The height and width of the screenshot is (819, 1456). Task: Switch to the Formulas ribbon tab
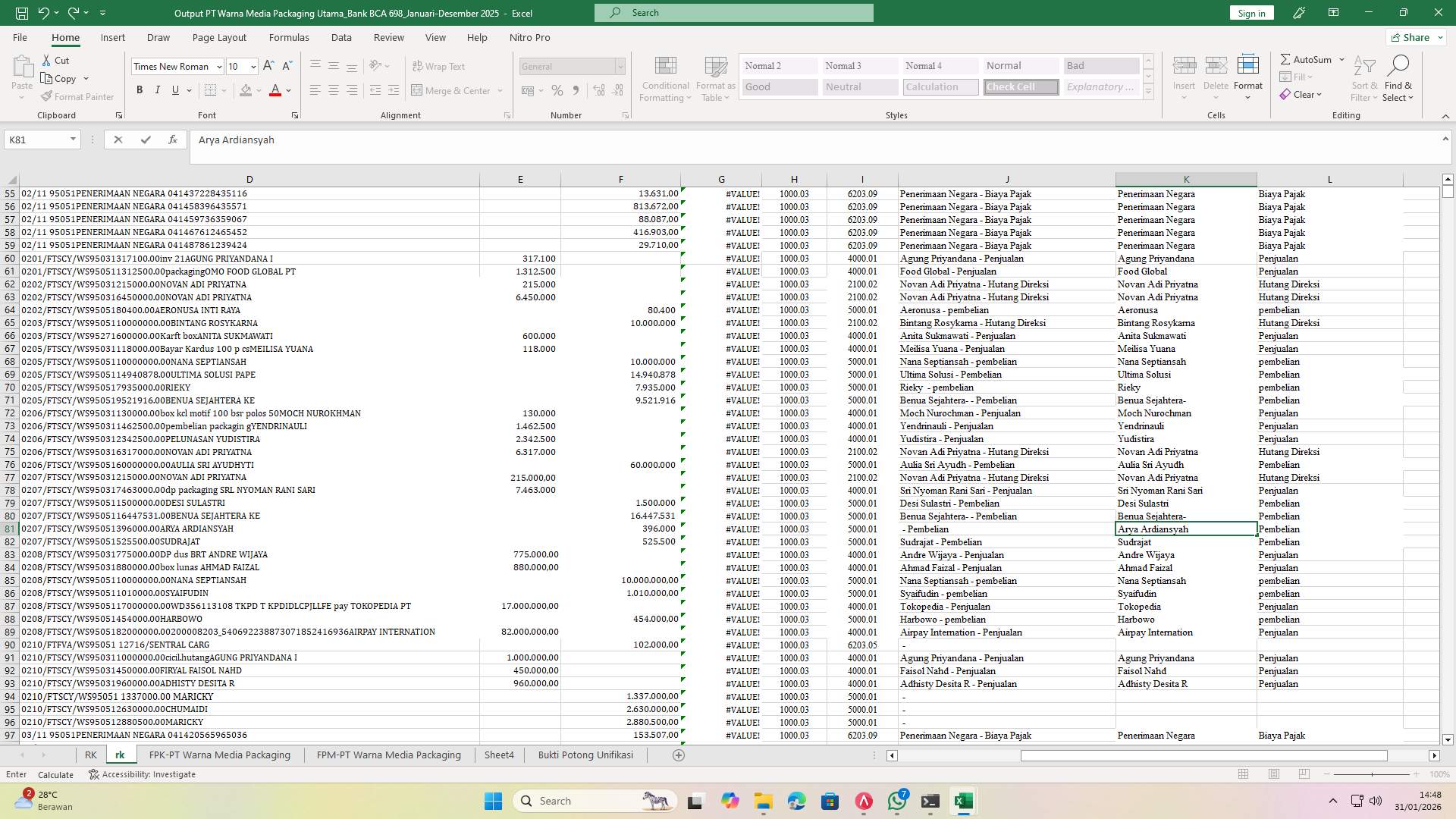pyautogui.click(x=289, y=37)
